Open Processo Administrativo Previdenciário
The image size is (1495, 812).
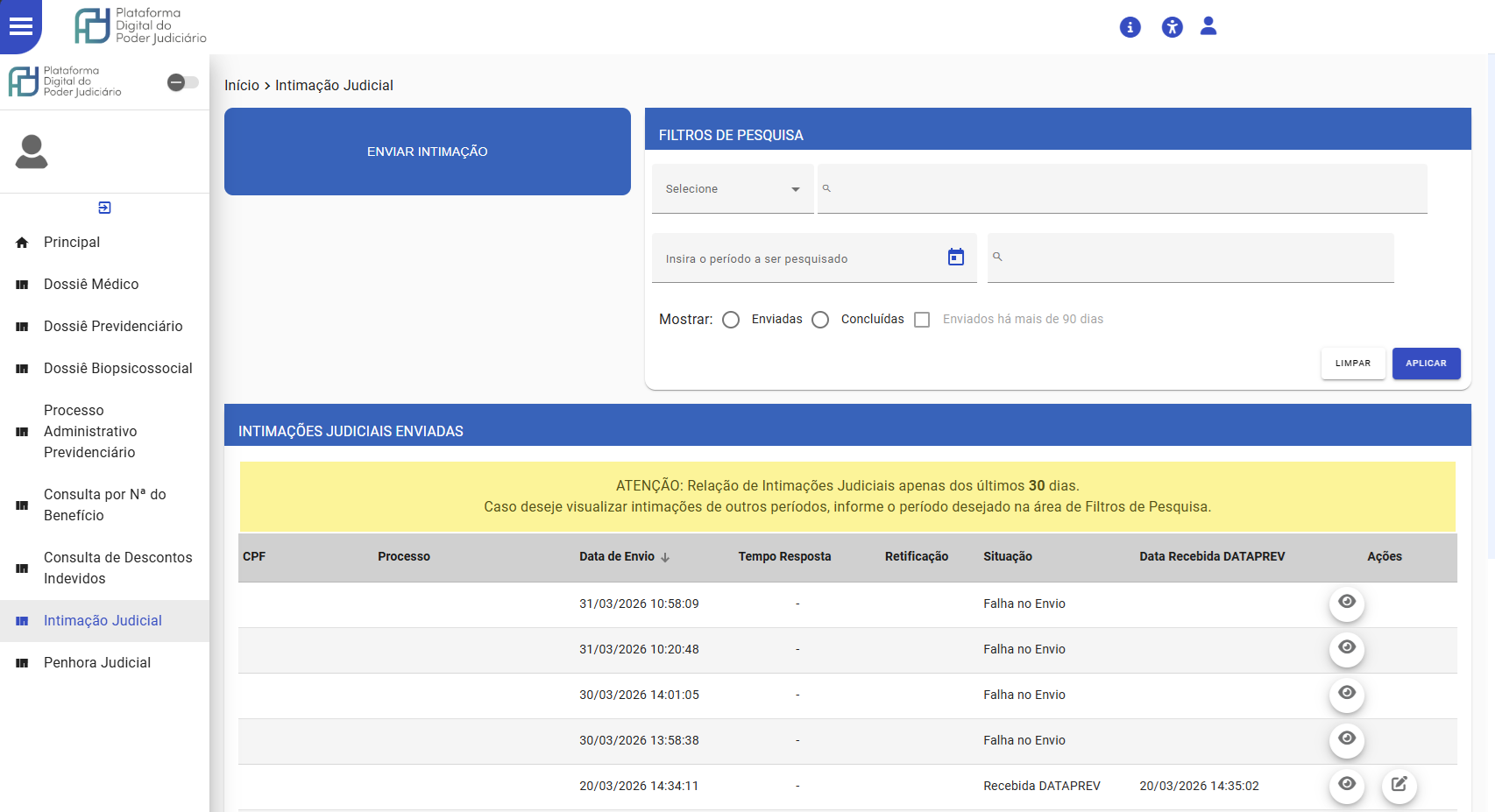coord(104,432)
